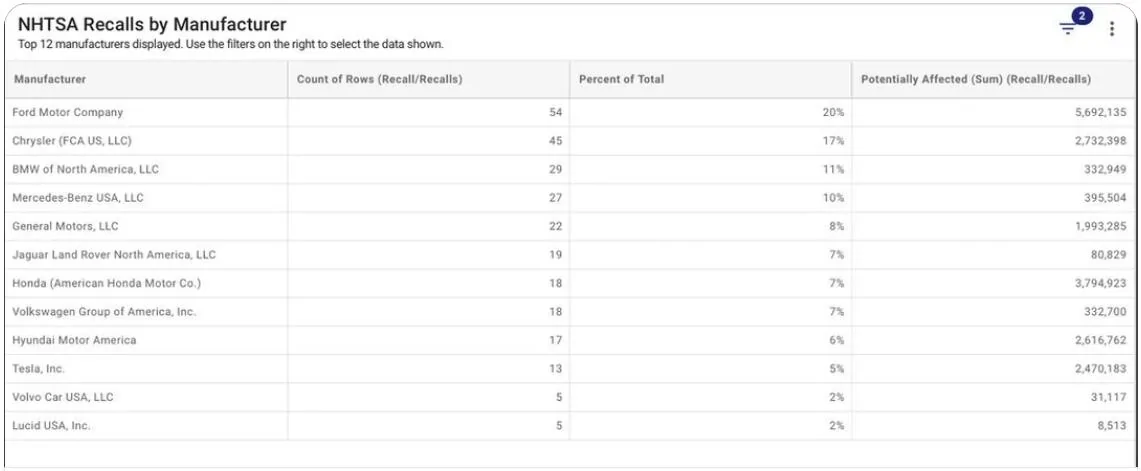This screenshot has width=1141, height=471.
Task: Click Jaguar Land Rover North America cell
Action: [114, 255]
